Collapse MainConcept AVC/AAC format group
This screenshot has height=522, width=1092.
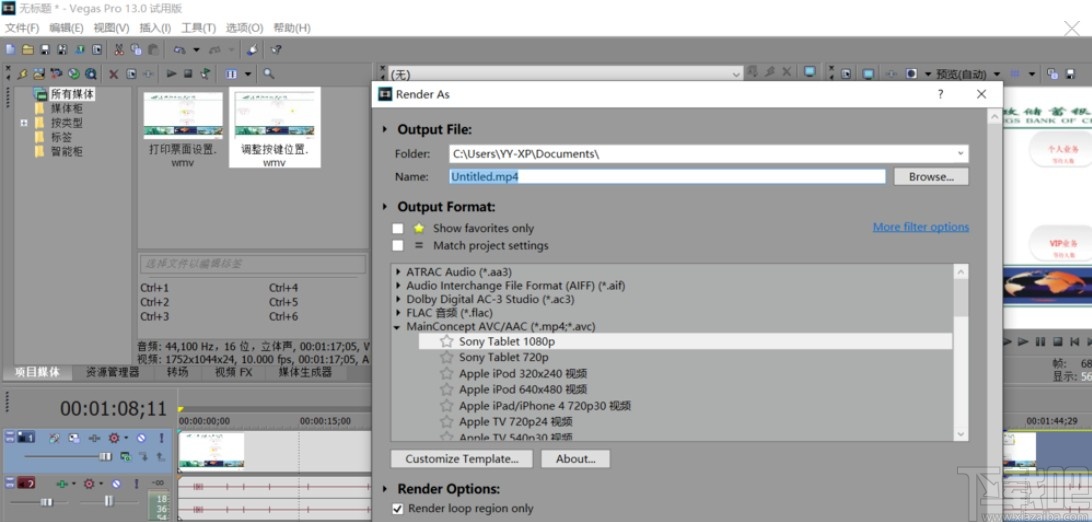pos(398,326)
